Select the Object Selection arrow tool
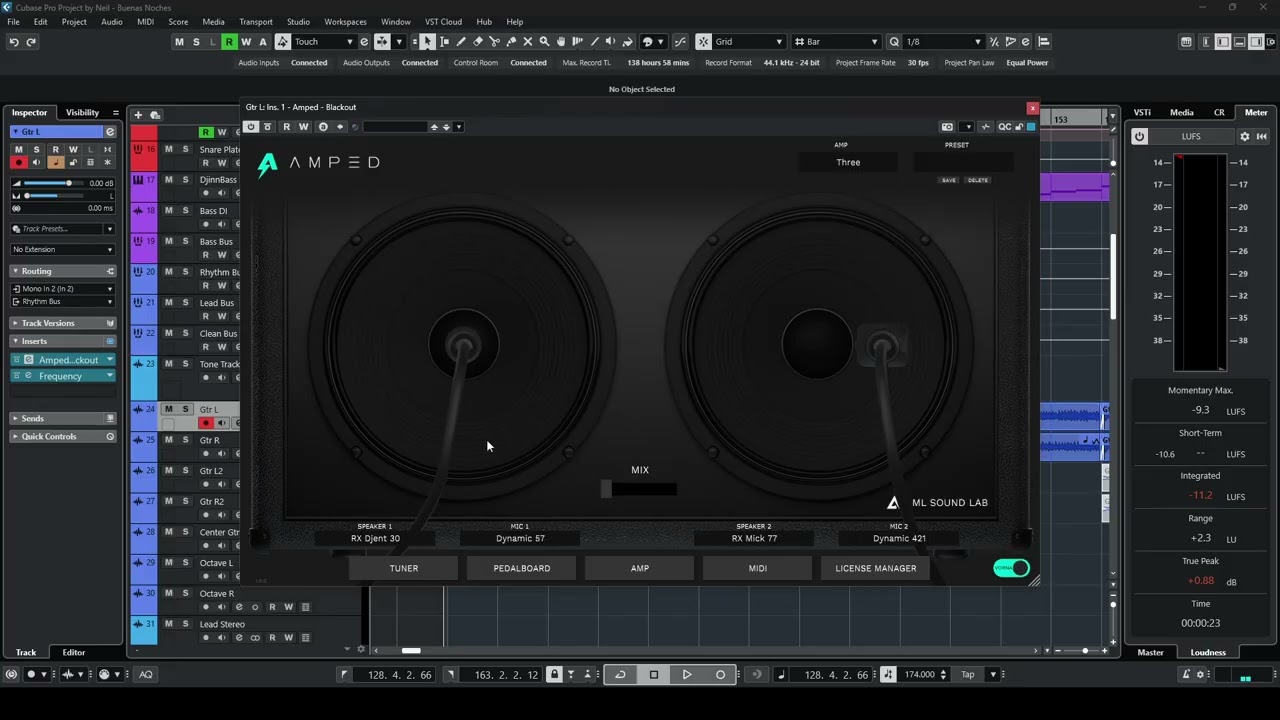This screenshot has height=720, width=1280. (427, 42)
